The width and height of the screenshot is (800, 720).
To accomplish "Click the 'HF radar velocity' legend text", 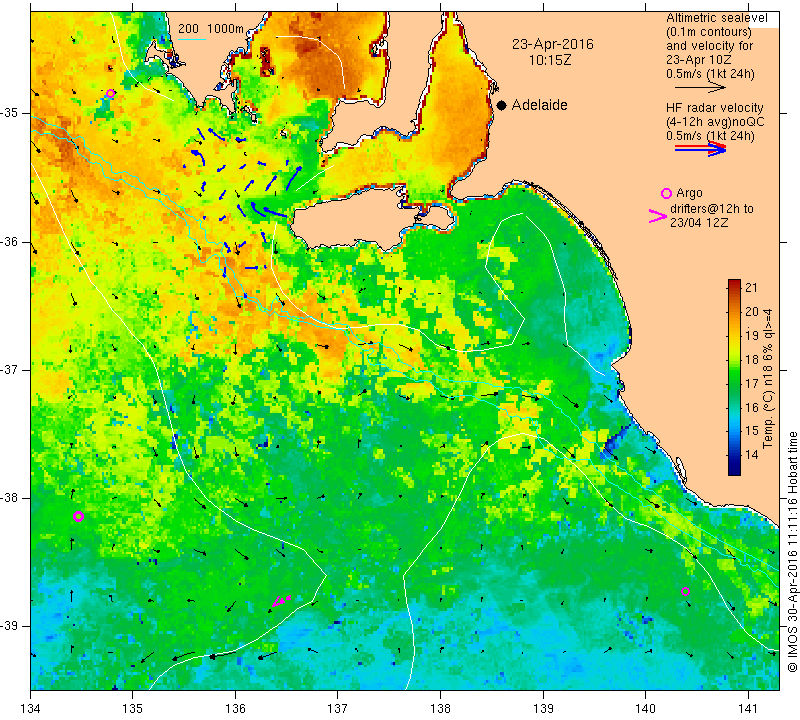I will click(714, 108).
